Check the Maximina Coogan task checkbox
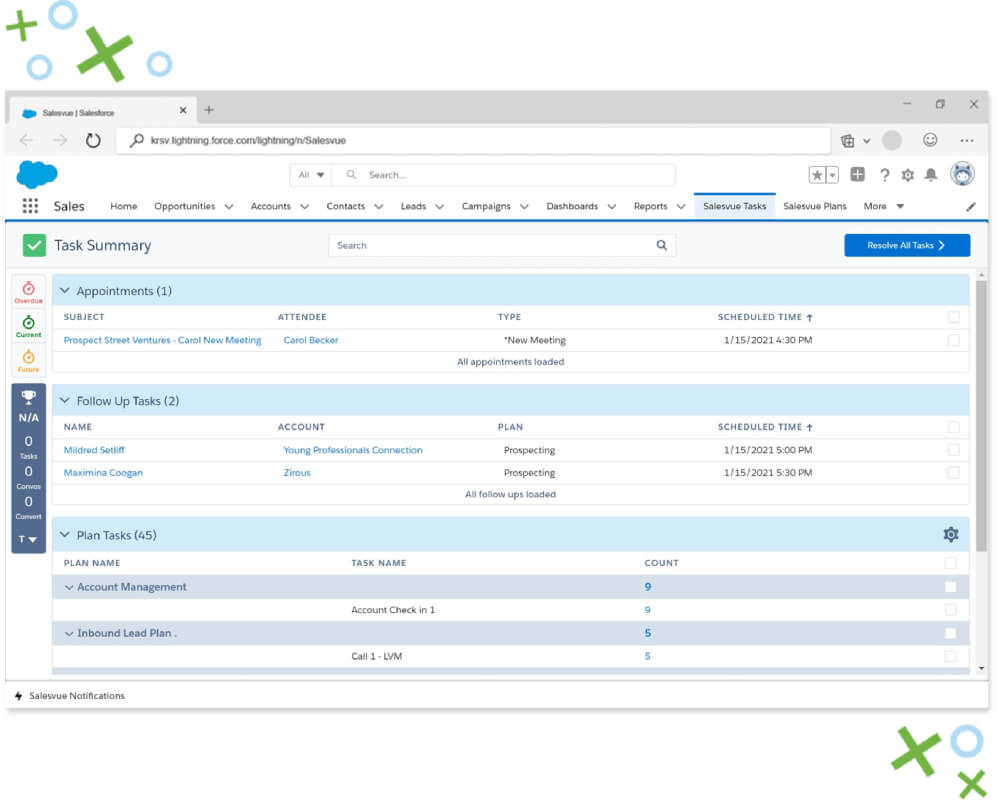Viewport: 997px width, 800px height. pos(953,472)
